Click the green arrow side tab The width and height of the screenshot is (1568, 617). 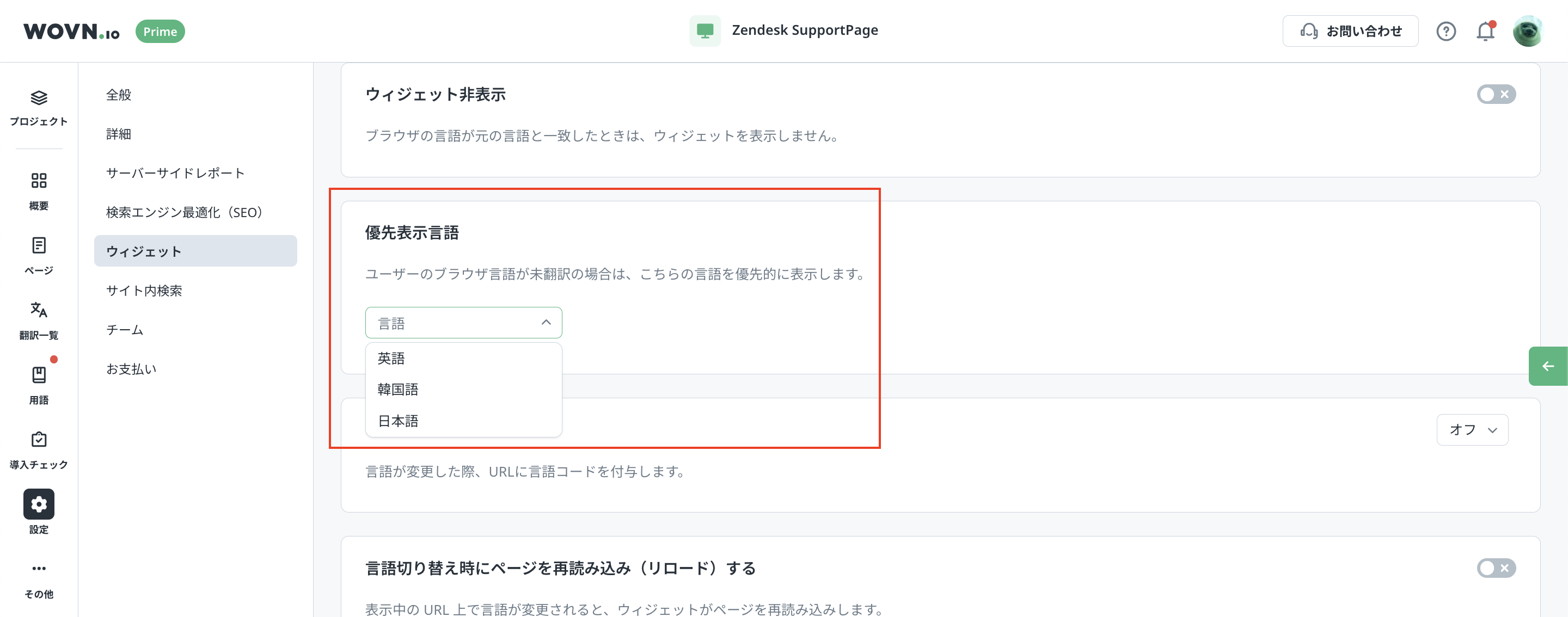click(x=1547, y=366)
